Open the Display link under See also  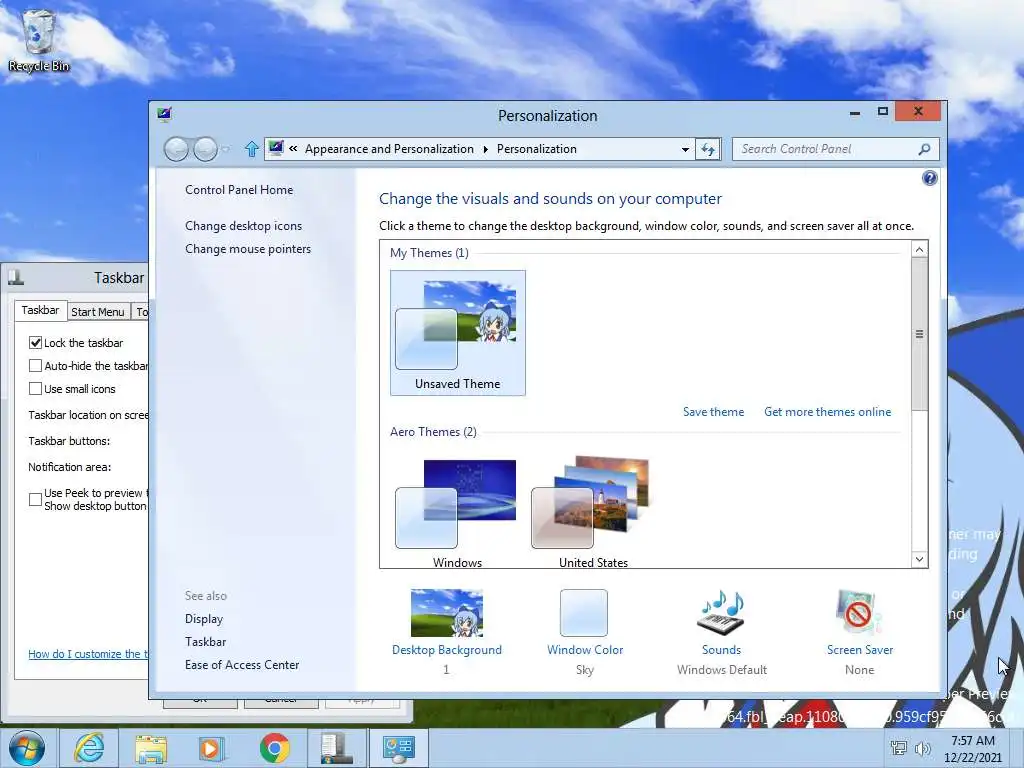(x=204, y=618)
